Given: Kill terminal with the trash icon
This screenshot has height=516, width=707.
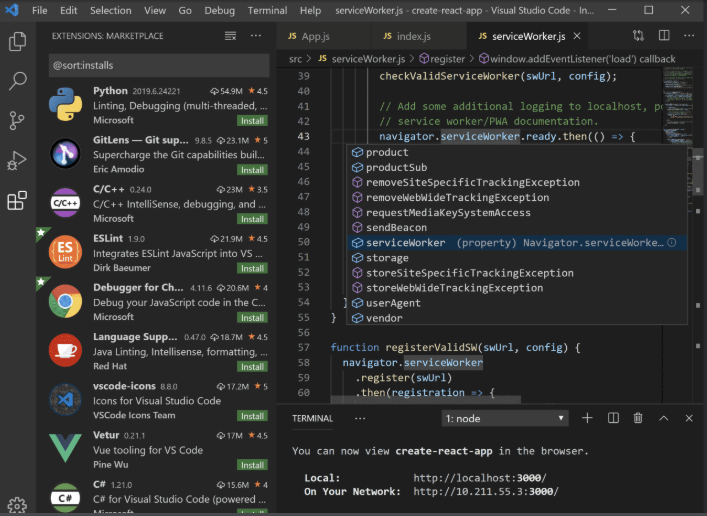Looking at the screenshot, I should pos(639,418).
